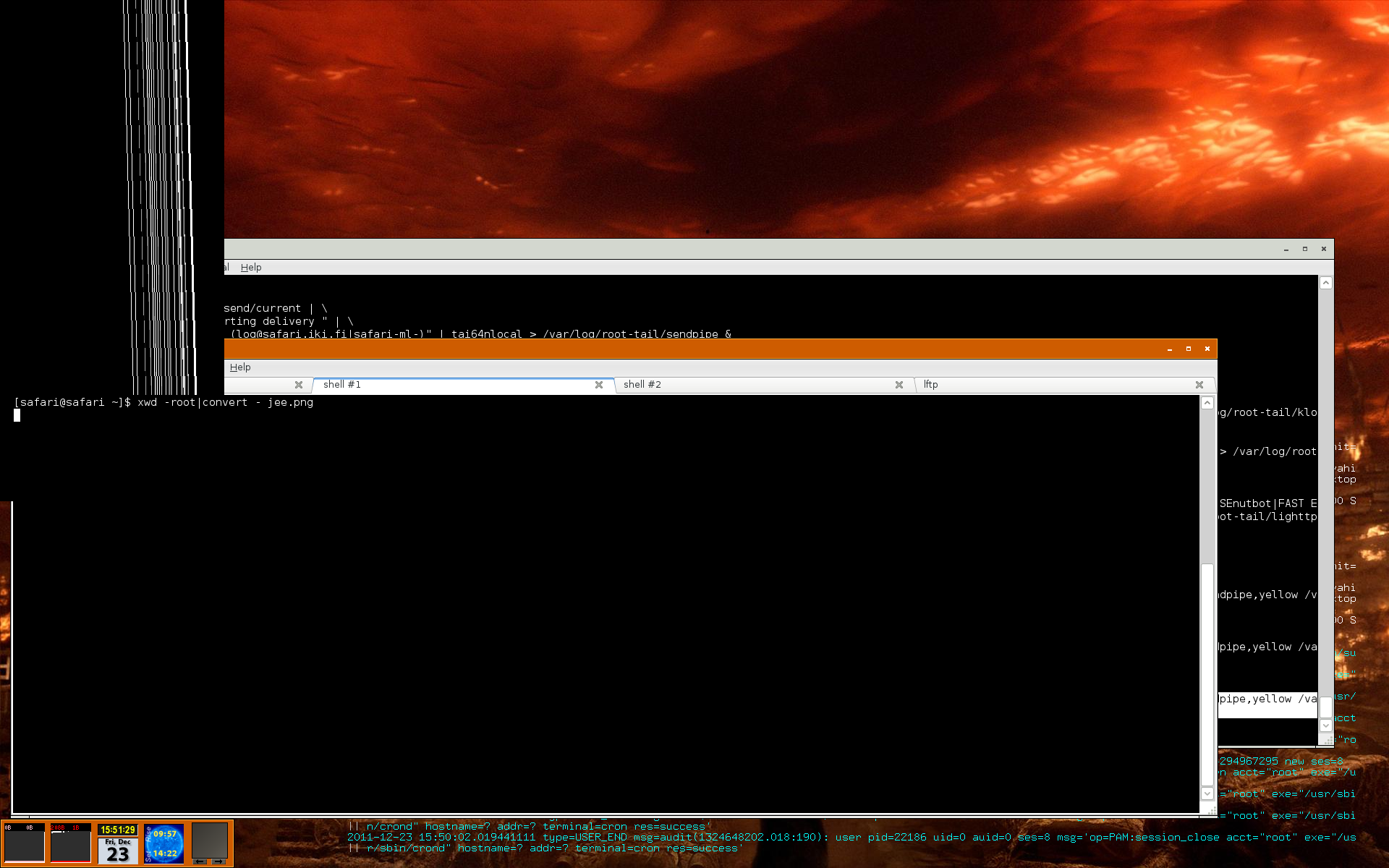The width and height of the screenshot is (1389, 868).
Task: Click scroll-up arrow of front terminal scrollbar
Action: point(1207,403)
